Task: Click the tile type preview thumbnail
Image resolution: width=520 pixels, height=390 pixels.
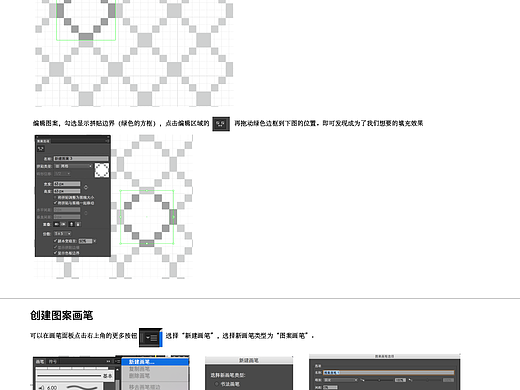Action: click(x=102, y=170)
